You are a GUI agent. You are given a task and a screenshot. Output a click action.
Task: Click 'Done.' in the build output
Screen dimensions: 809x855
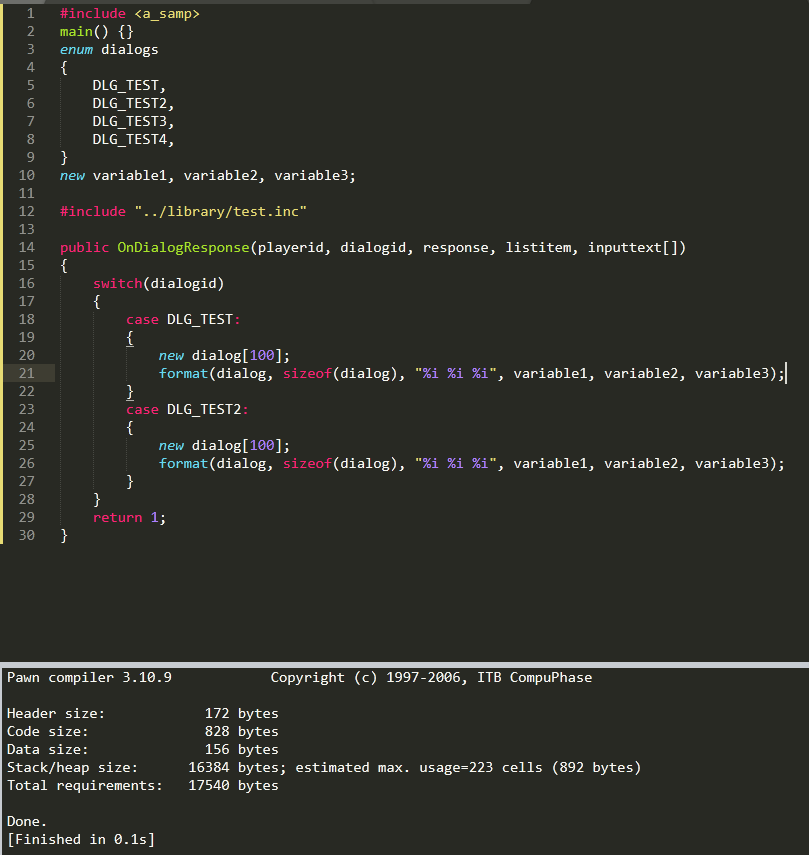click(27, 821)
